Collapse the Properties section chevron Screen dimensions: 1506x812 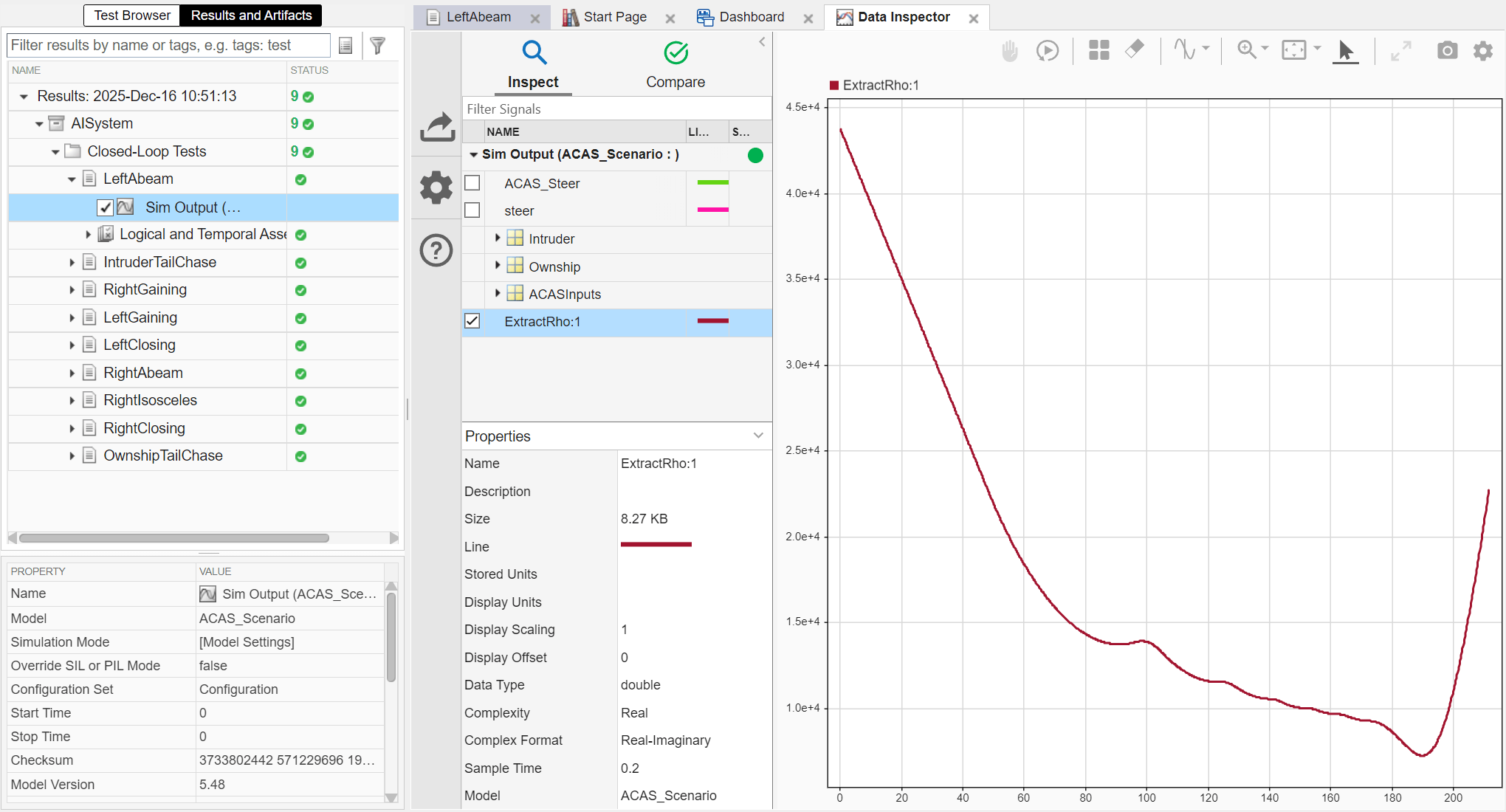pyautogui.click(x=758, y=436)
